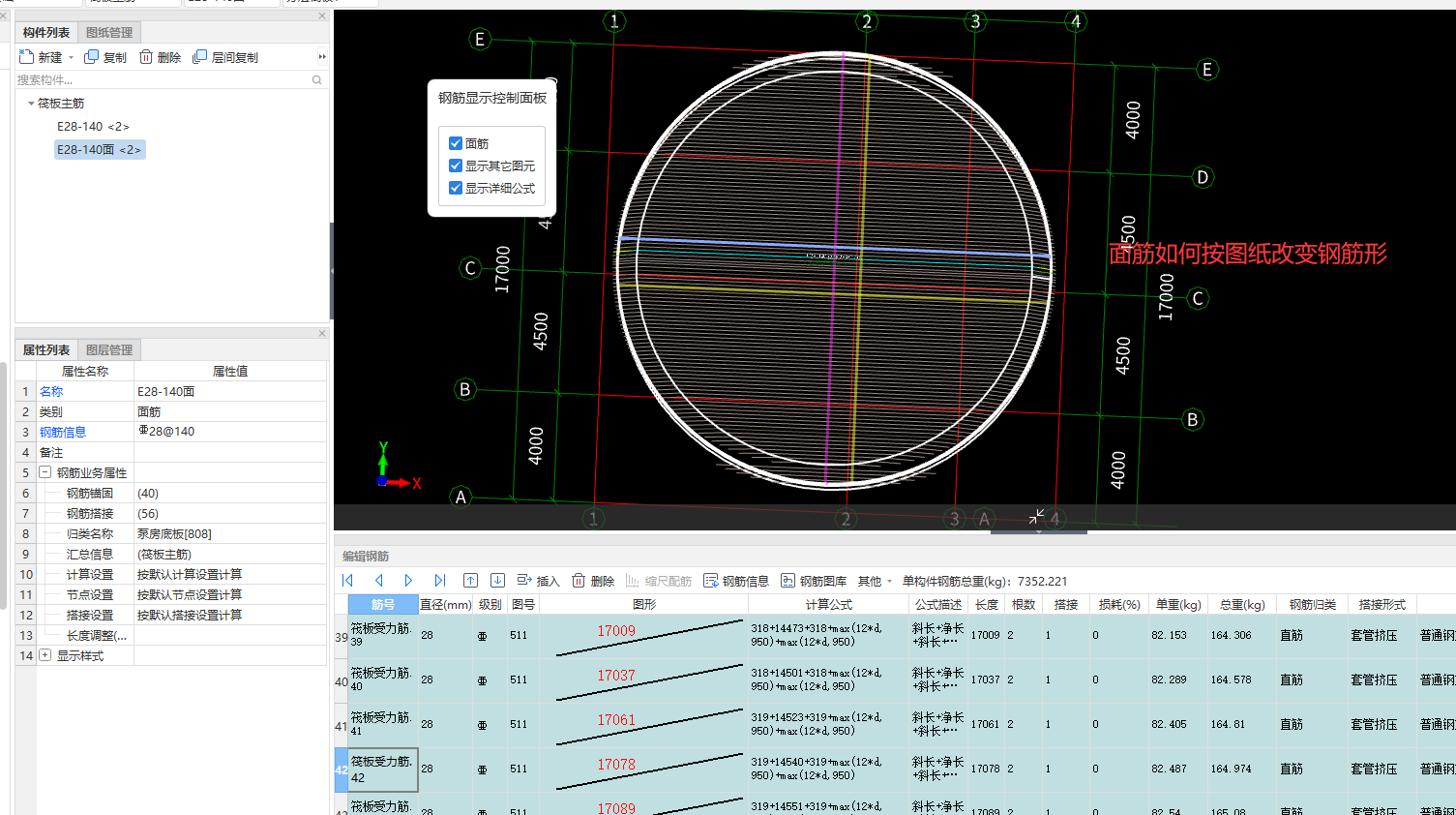Click the 筋号 column header
The width and height of the screenshot is (1456, 815).
click(383, 604)
